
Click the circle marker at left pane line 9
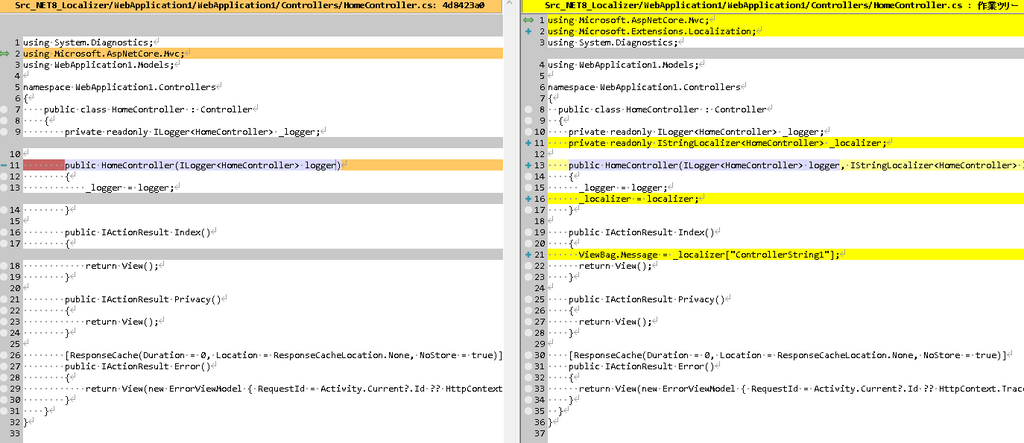[x=5, y=131]
